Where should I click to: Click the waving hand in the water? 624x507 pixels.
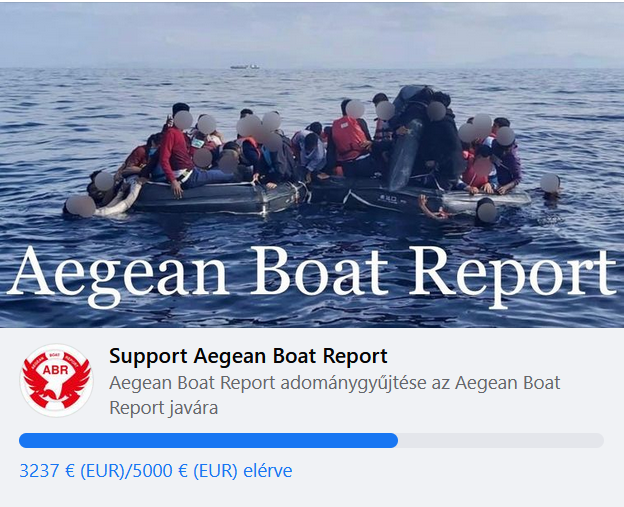[431, 207]
